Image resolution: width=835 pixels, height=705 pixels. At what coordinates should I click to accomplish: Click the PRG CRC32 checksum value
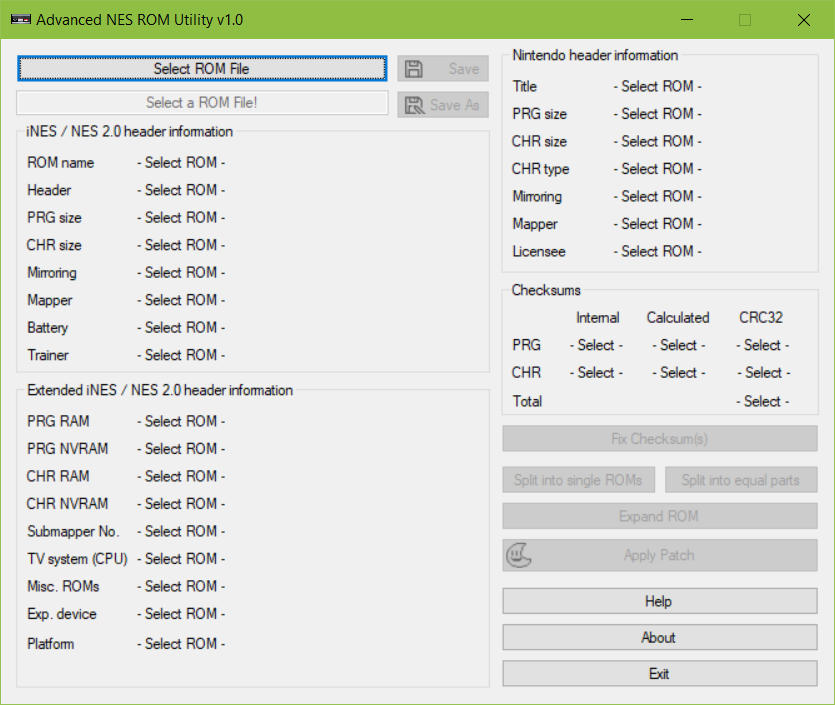pyautogui.click(x=762, y=345)
